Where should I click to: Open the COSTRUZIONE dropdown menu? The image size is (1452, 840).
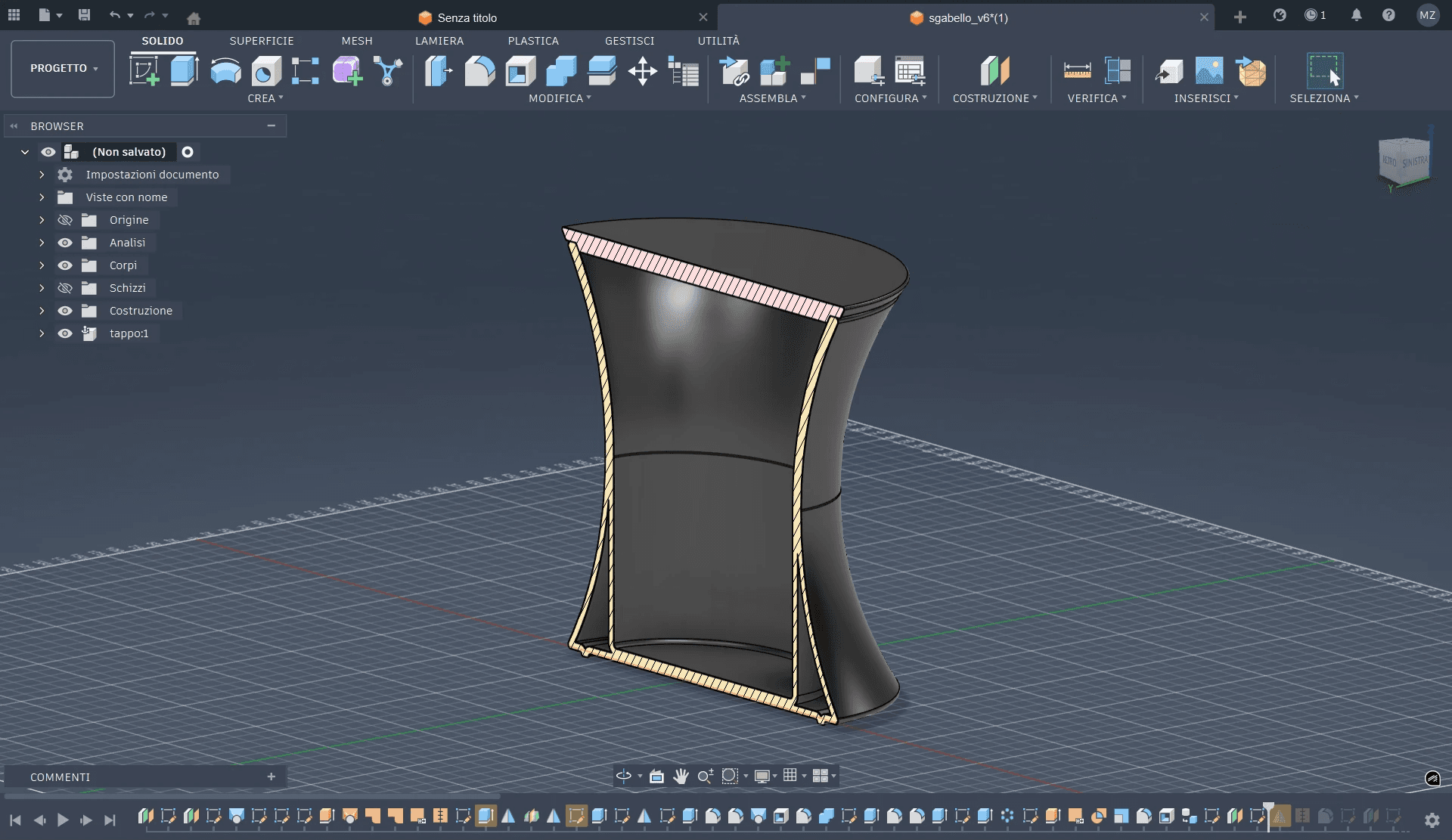point(994,98)
